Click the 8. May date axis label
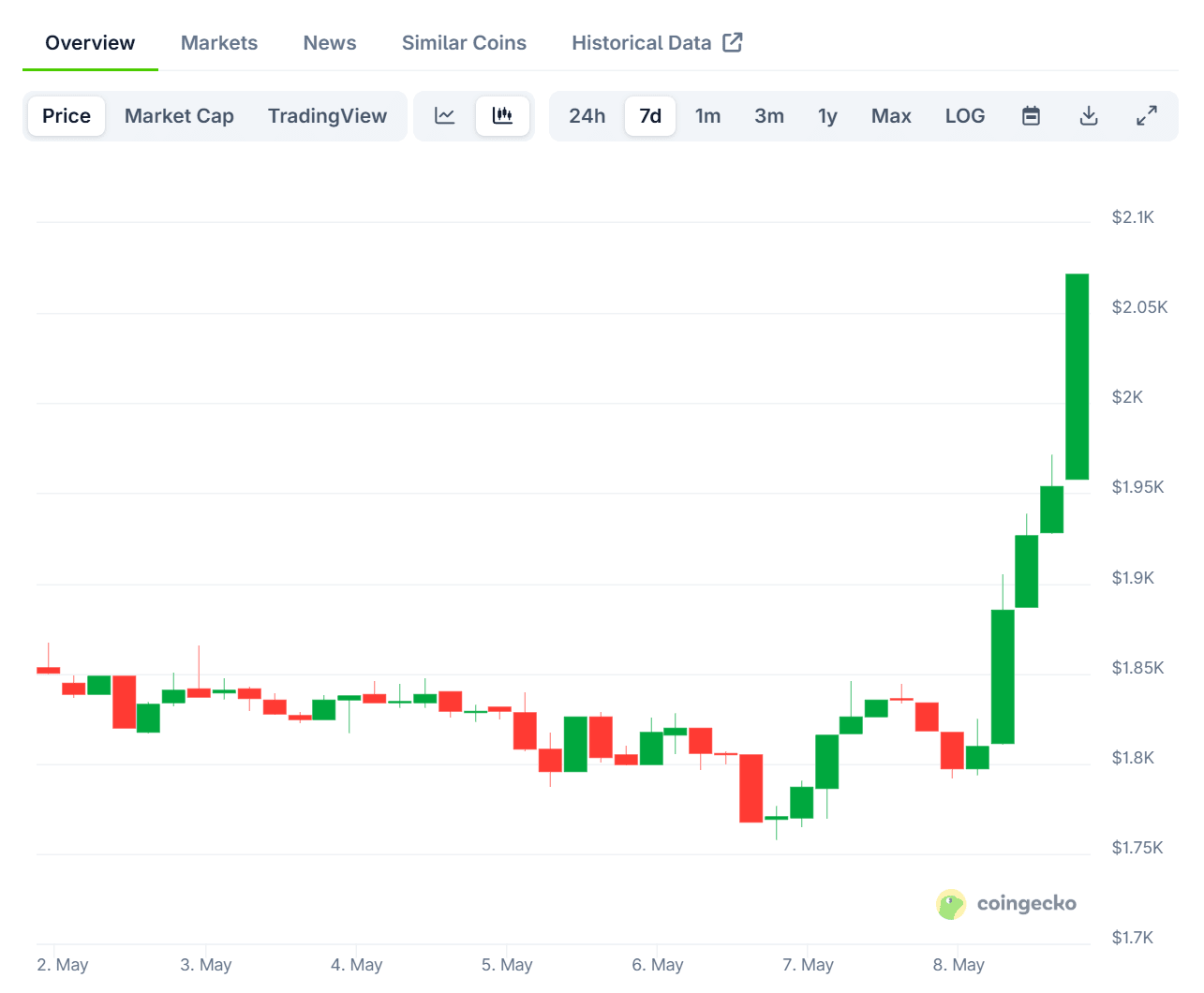Viewport: 1204px width, 993px height. tap(959, 965)
